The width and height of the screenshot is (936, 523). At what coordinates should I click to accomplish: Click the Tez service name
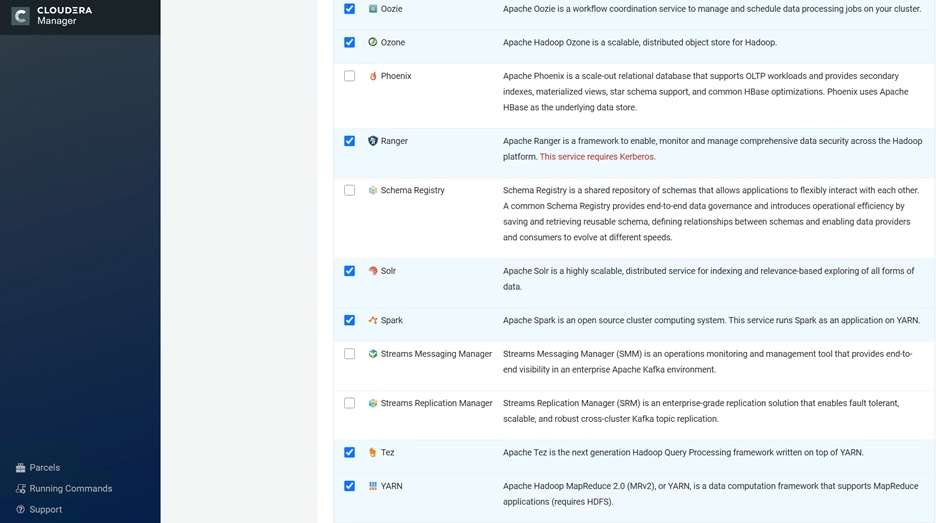tap(387, 453)
